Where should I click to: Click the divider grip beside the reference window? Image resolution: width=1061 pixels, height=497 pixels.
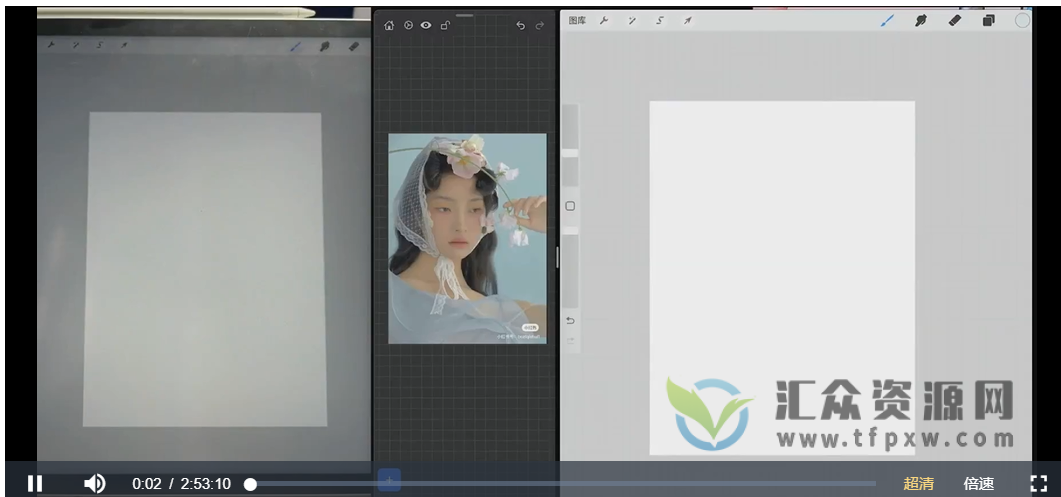[x=557, y=257]
